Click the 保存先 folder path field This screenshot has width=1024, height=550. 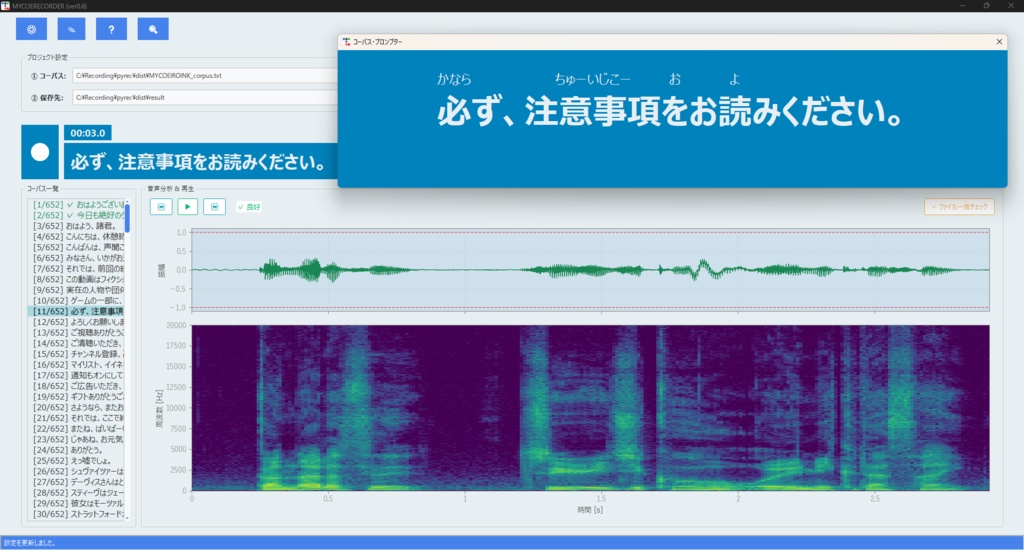pyautogui.click(x=204, y=97)
